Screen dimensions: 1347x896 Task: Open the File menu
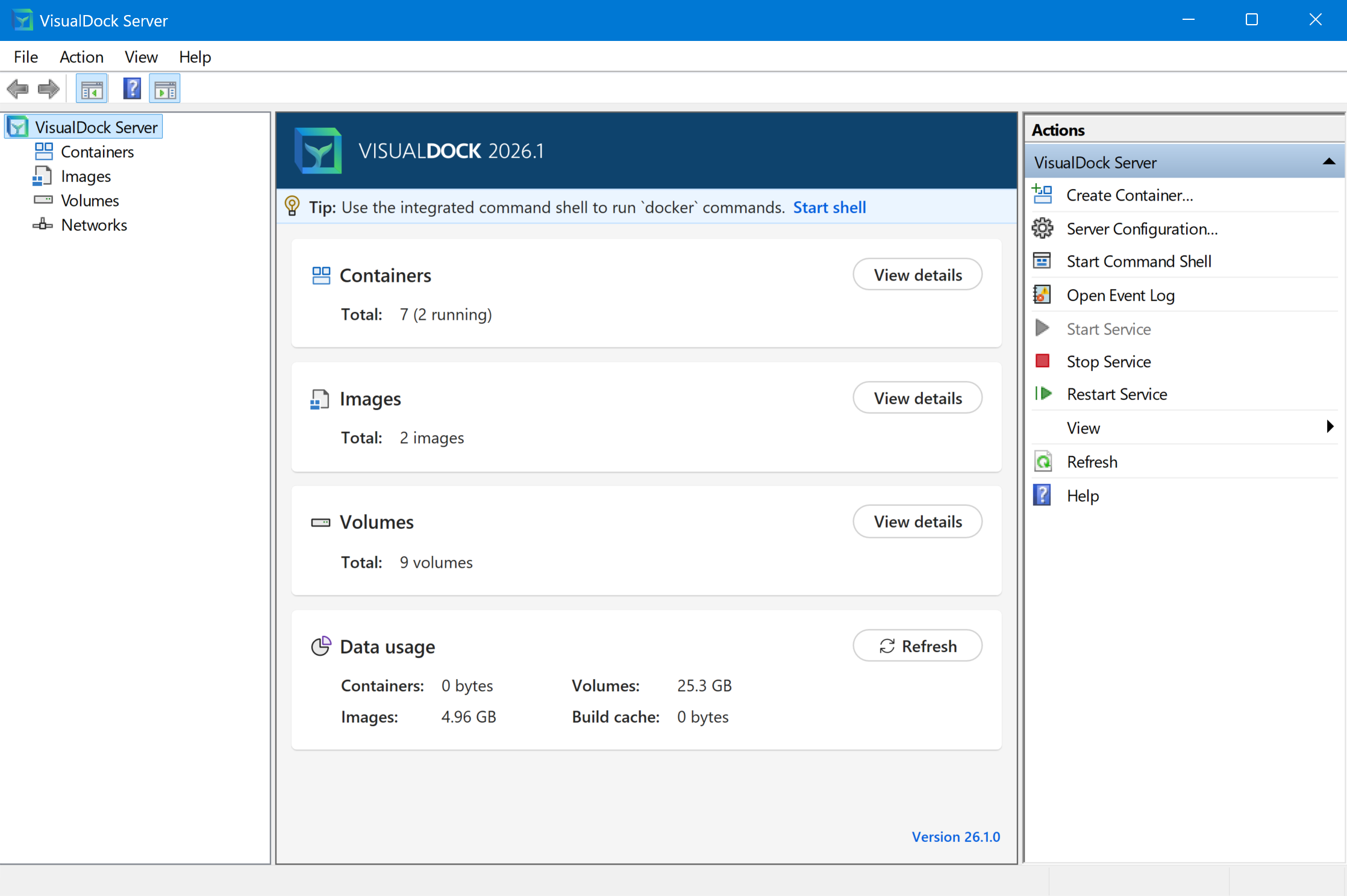coord(26,57)
